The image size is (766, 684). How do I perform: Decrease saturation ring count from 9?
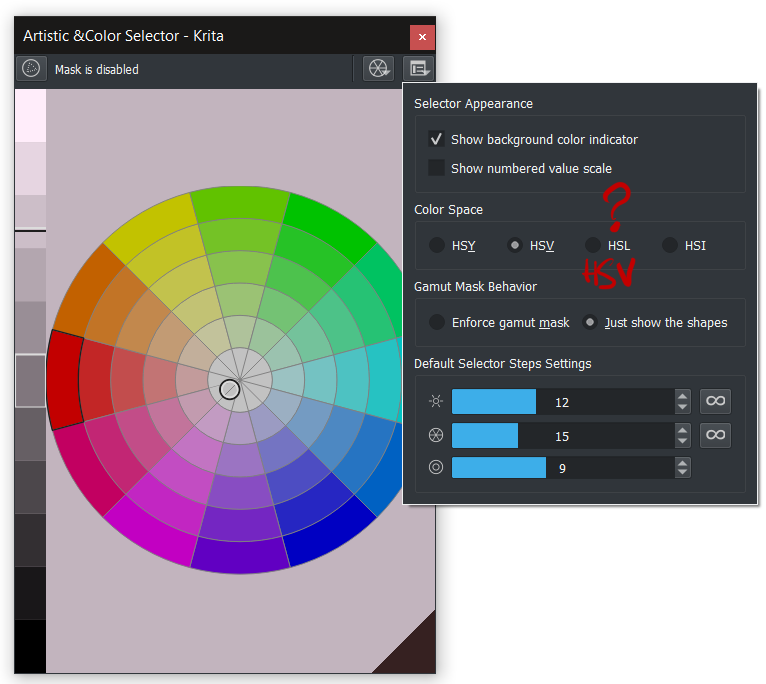683,473
